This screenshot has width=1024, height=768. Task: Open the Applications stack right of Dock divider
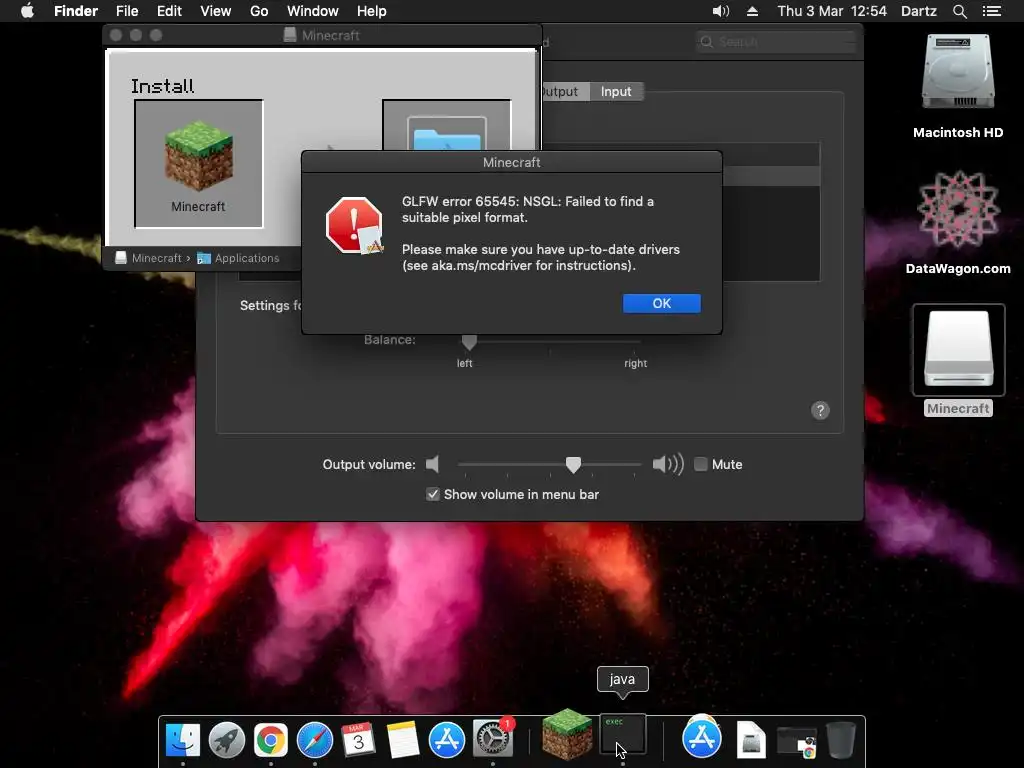[702, 737]
